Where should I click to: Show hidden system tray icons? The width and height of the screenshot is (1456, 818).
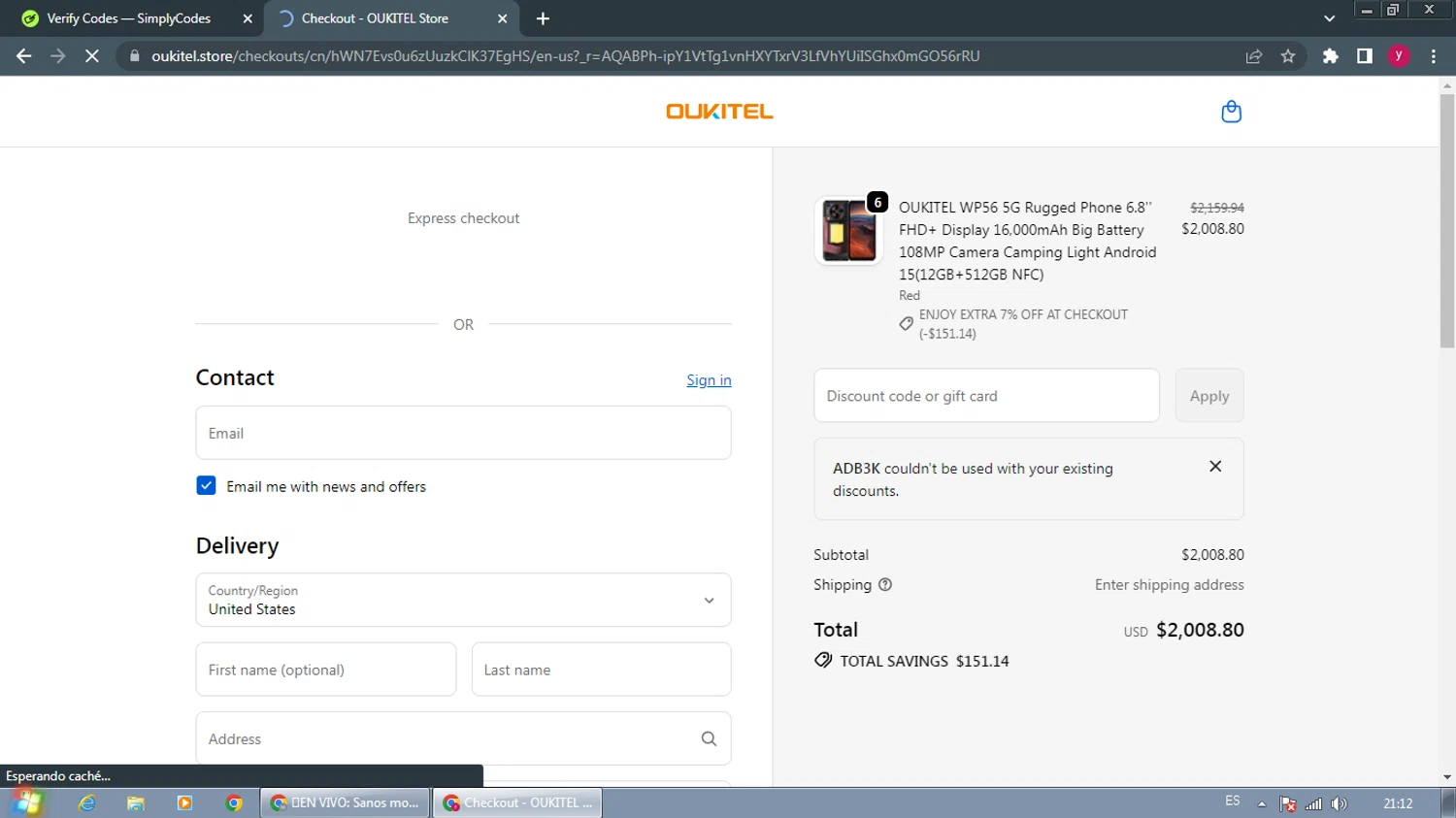[1262, 803]
